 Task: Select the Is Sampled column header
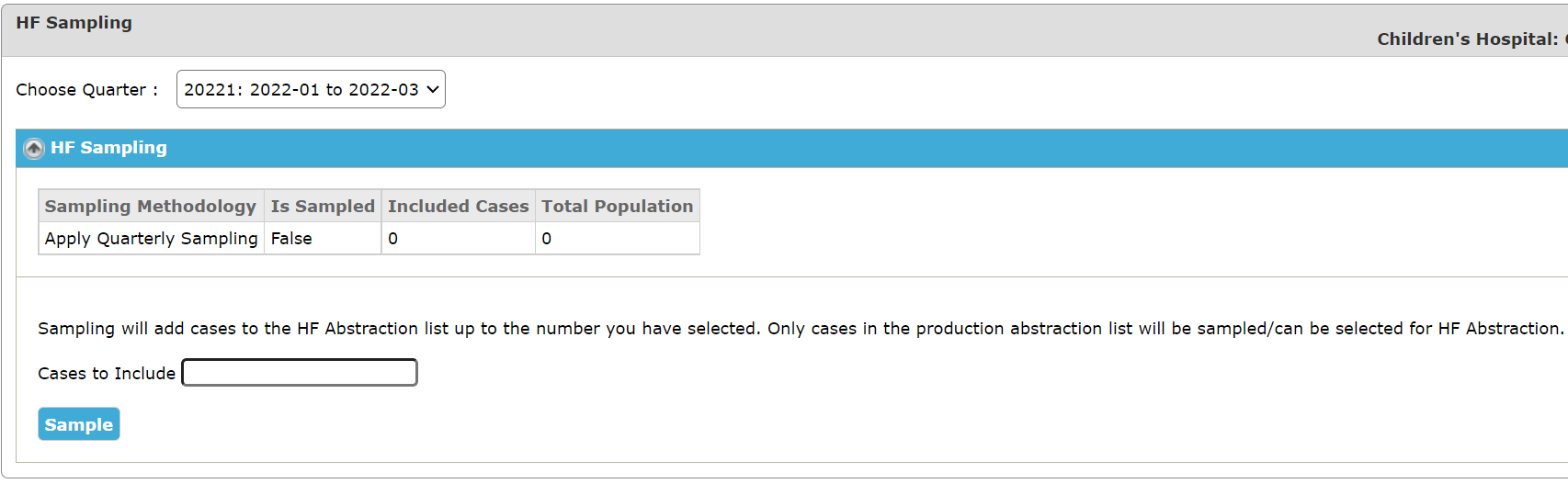[323, 207]
